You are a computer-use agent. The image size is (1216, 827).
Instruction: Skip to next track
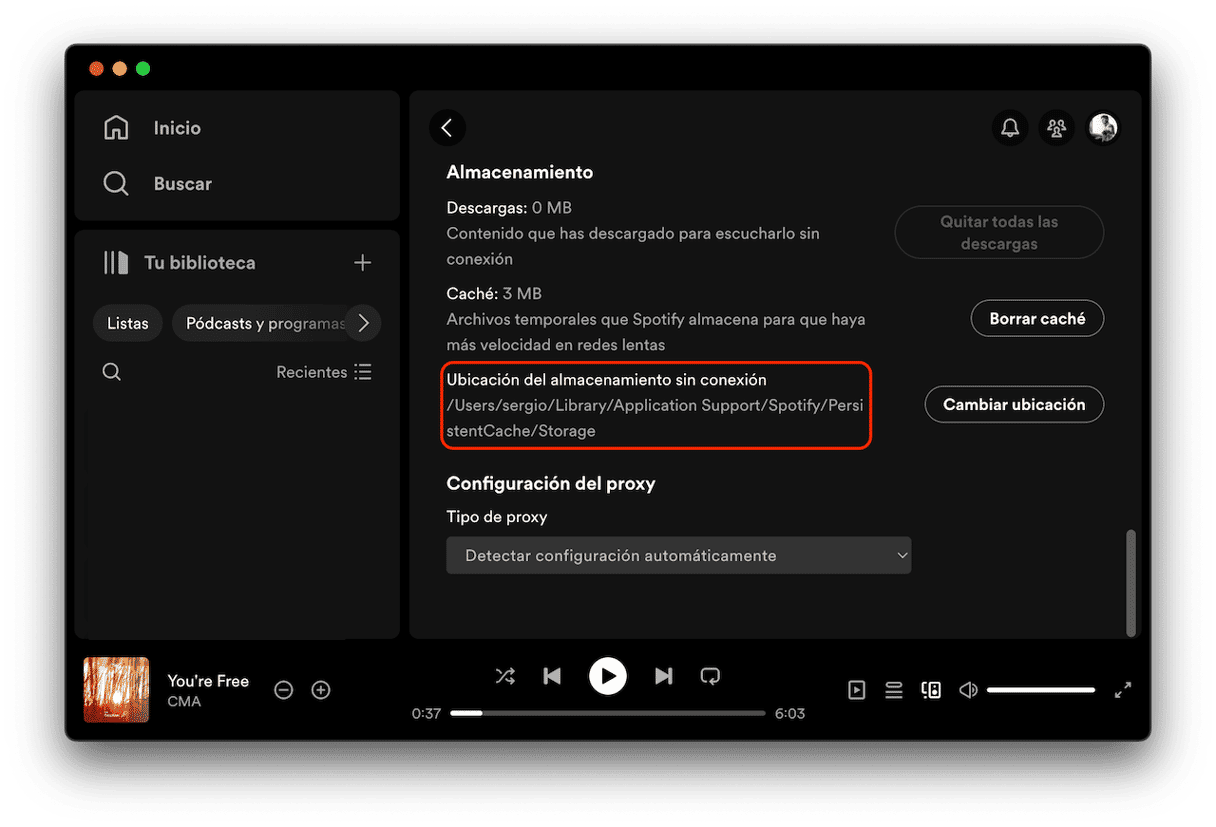[x=663, y=677]
